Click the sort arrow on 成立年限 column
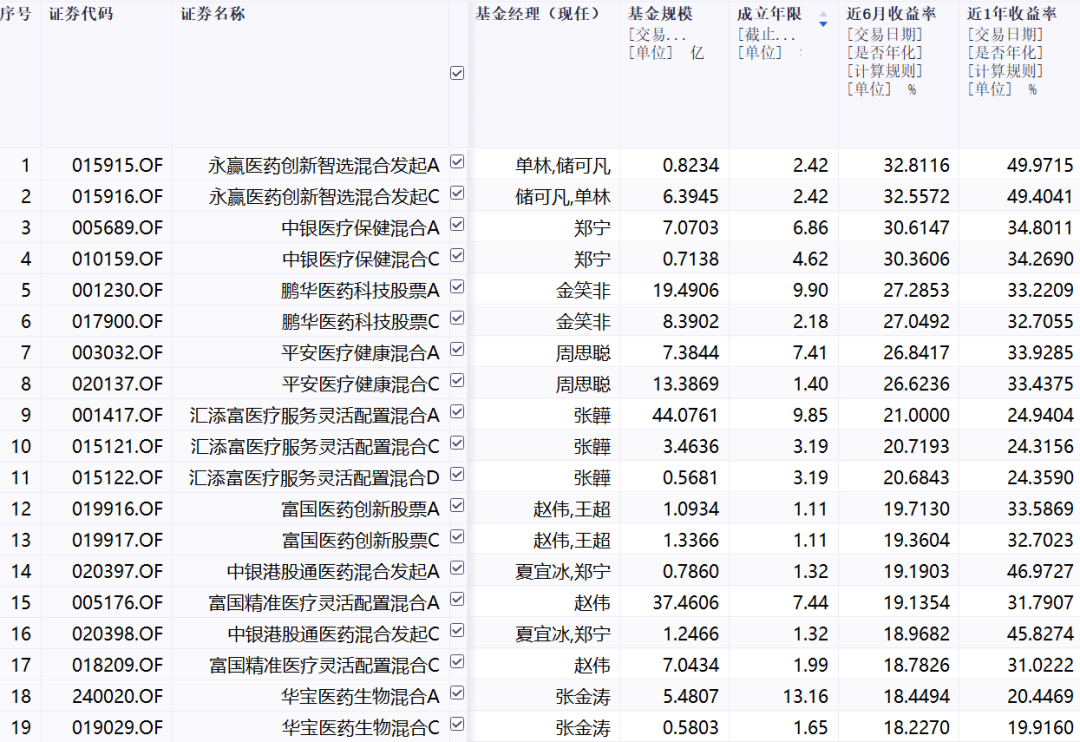Image resolution: width=1080 pixels, height=742 pixels. [x=823, y=19]
